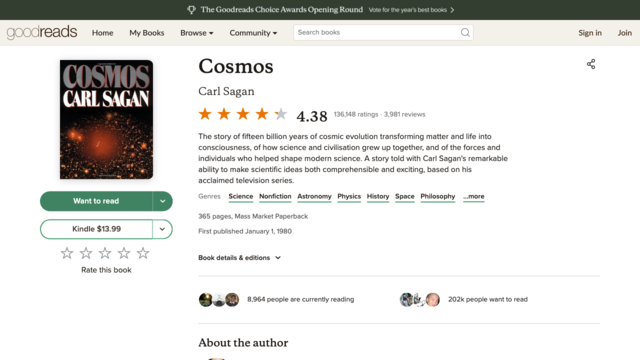This screenshot has width=640, height=360.
Task: Click the Kindle $13.99 button
Action: [x=96, y=229]
